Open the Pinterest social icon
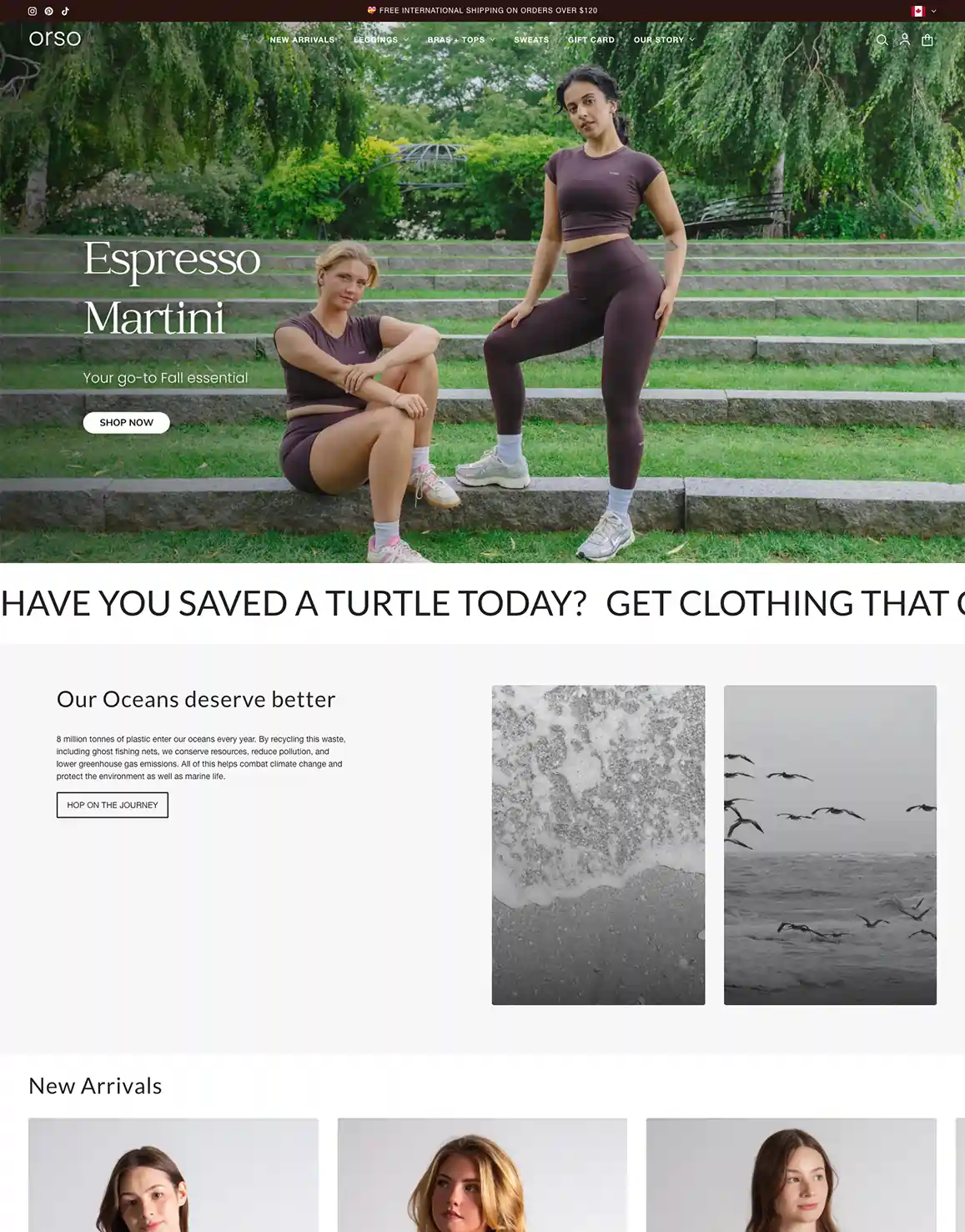 pyautogui.click(x=48, y=11)
